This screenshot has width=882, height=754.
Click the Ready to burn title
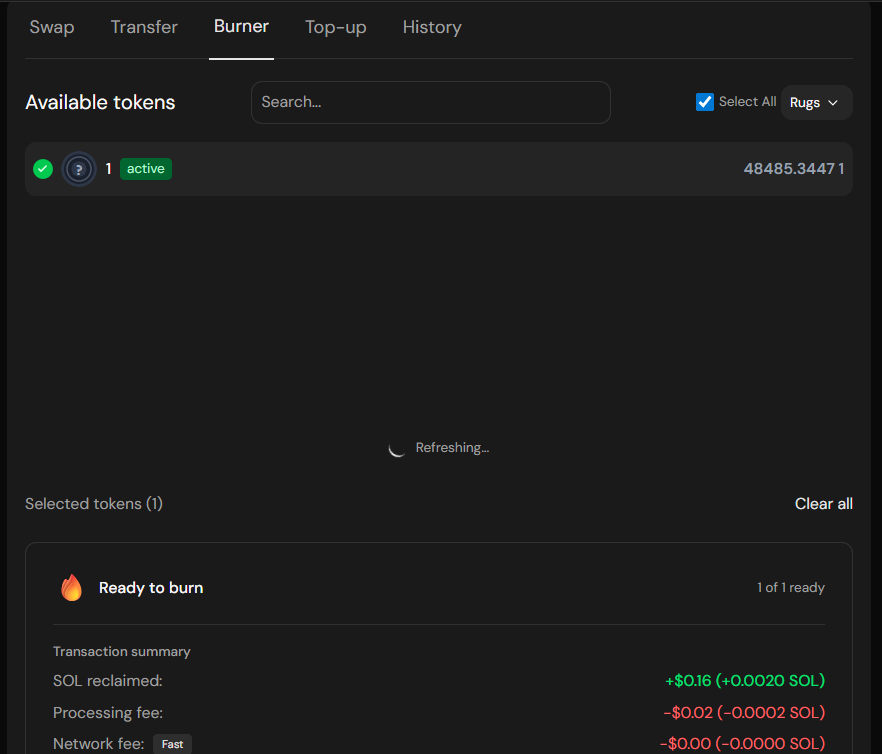151,587
